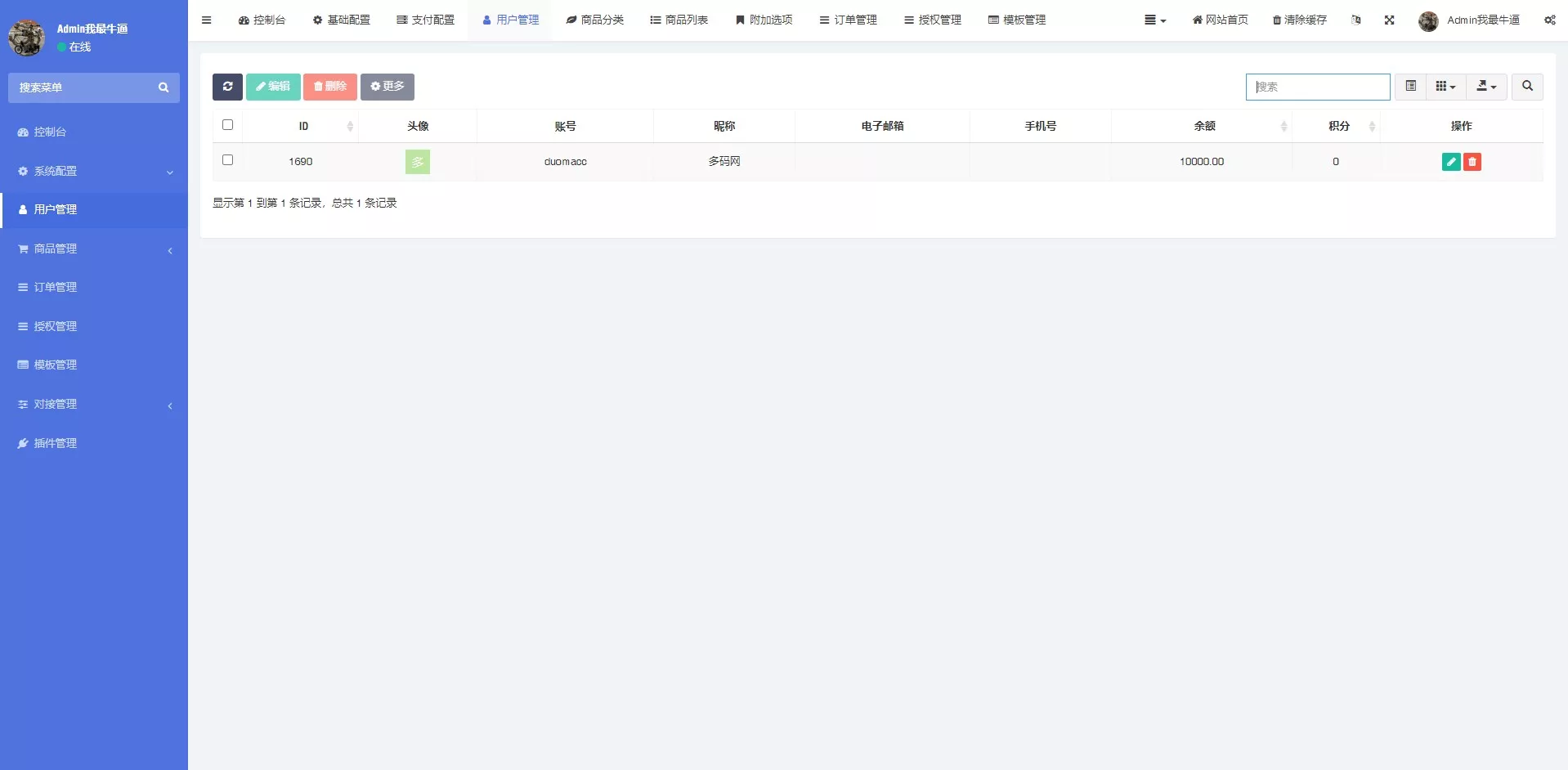Open 订单管理 in the sidebar
The height and width of the screenshot is (770, 1568).
(x=55, y=288)
